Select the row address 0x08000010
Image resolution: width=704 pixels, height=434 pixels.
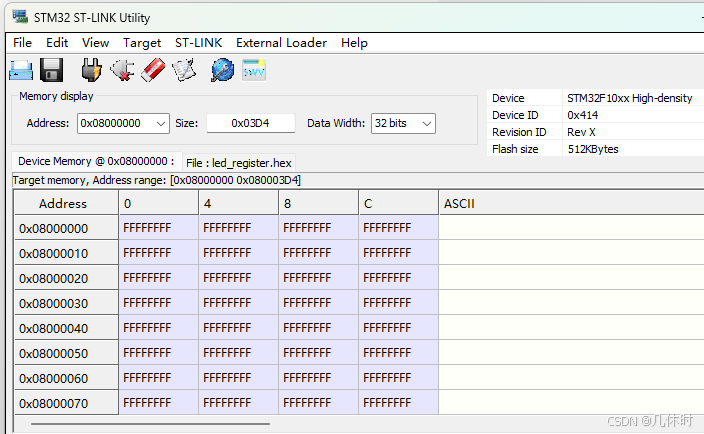click(x=66, y=253)
